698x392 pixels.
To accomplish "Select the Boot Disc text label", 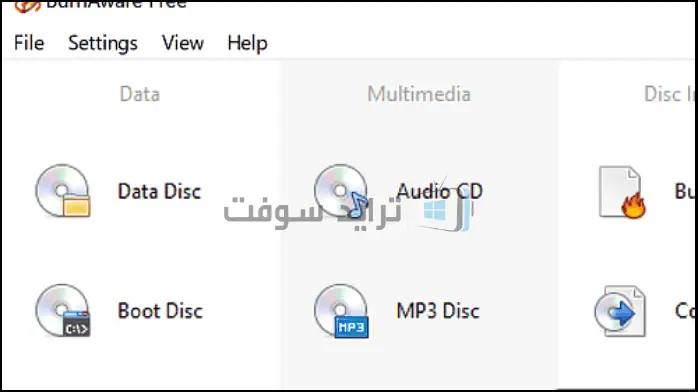I will (x=160, y=311).
